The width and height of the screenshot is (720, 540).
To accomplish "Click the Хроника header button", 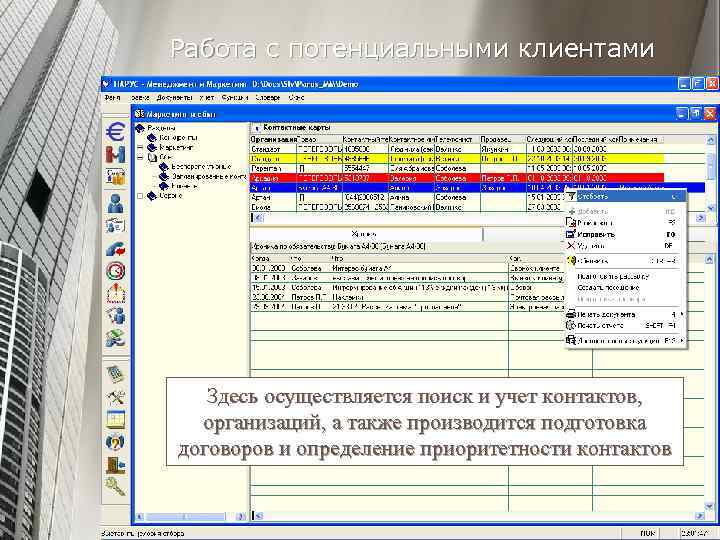I will pos(366,234).
